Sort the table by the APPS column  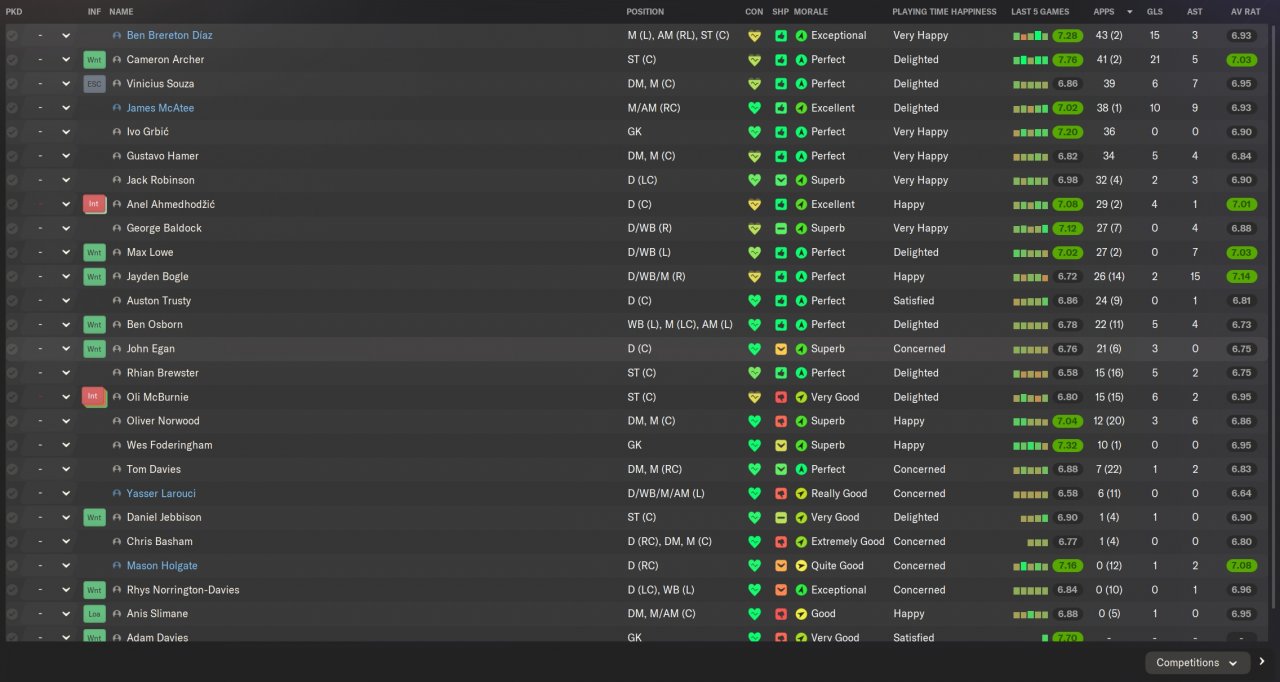click(1104, 12)
